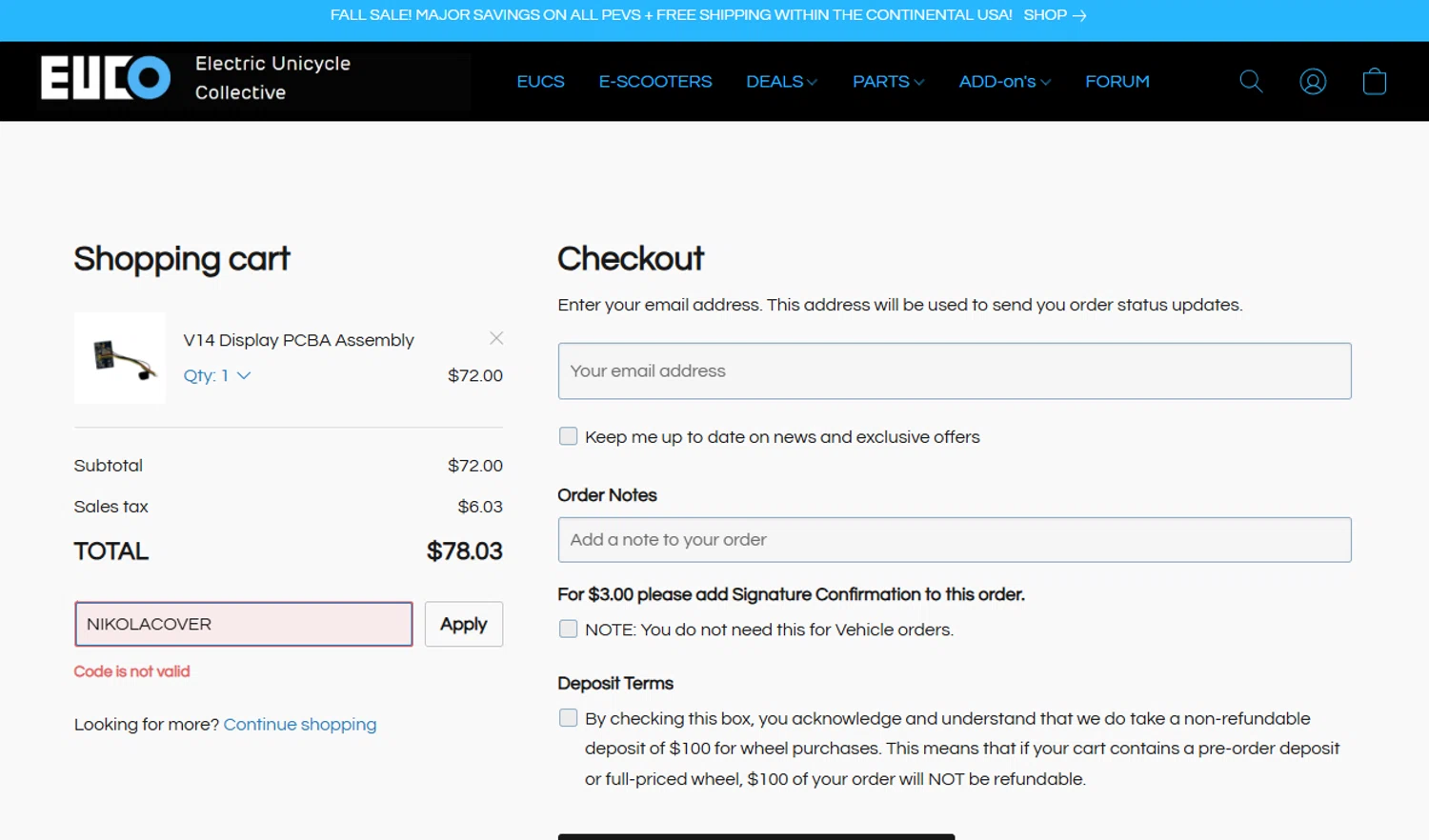Click the Order Notes label
This screenshot has width=1429, height=840.
coord(607,495)
